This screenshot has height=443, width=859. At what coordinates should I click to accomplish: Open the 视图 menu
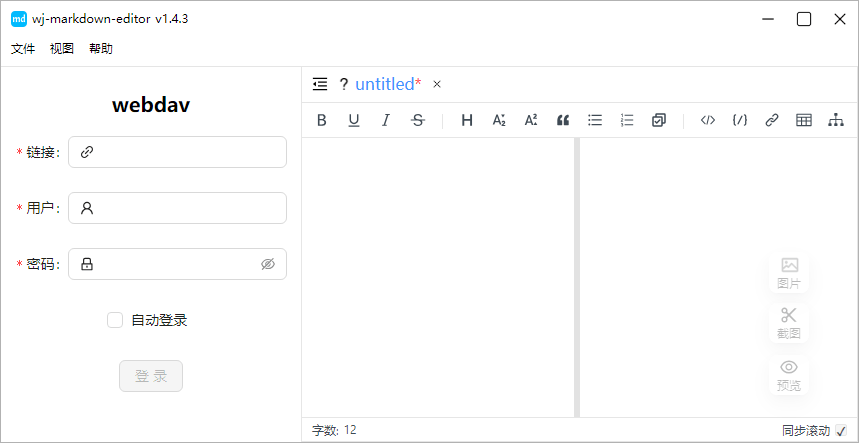62,48
